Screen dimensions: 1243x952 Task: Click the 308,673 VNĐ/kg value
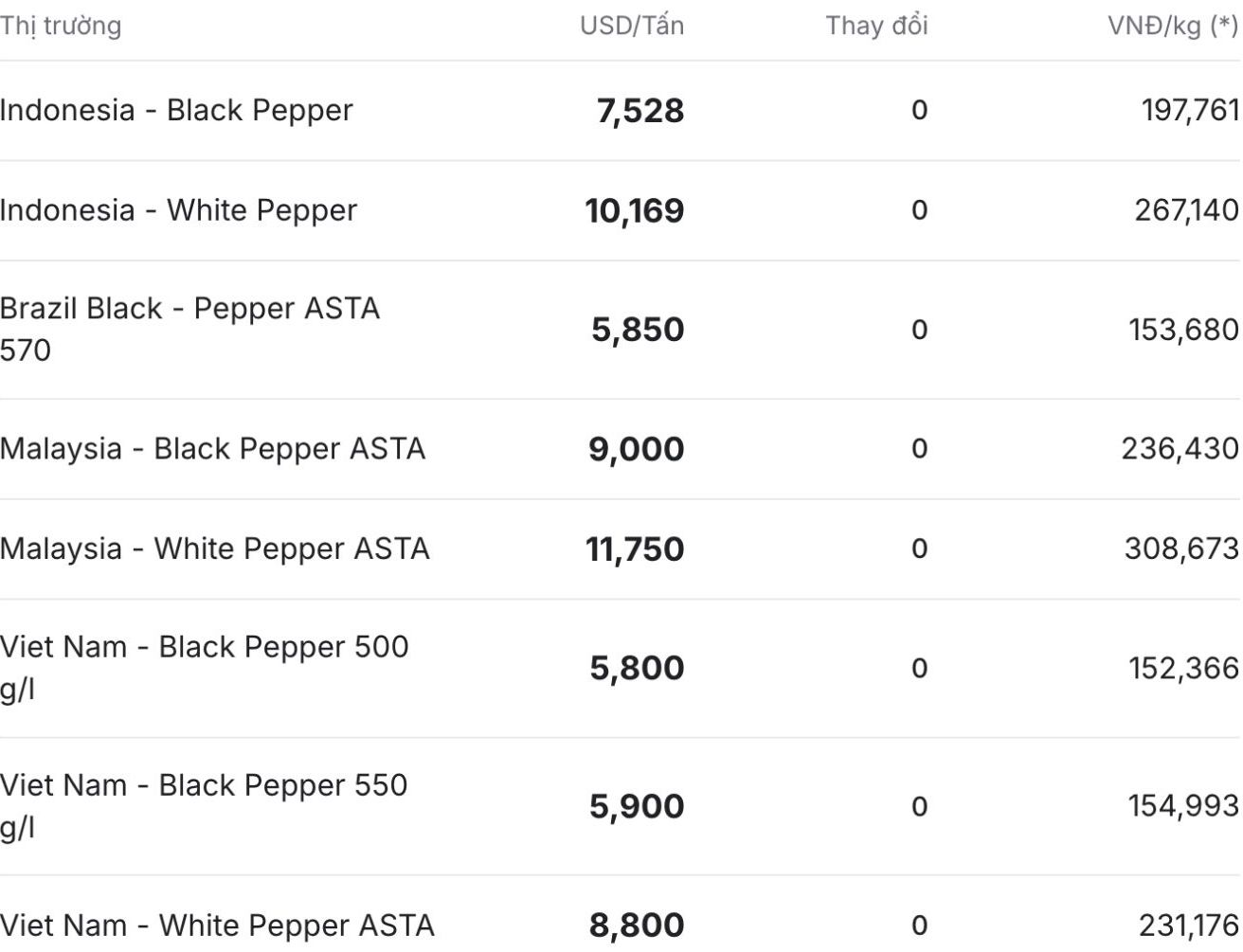(1181, 548)
